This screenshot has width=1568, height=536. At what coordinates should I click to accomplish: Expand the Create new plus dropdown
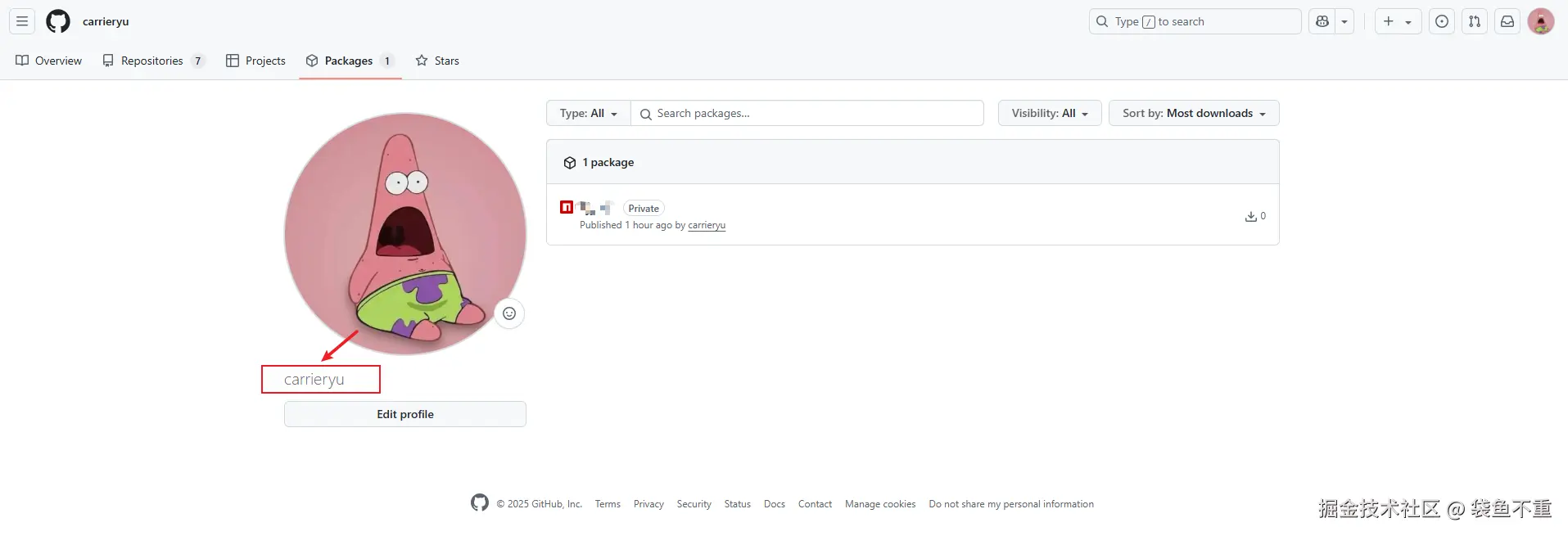click(x=1398, y=21)
